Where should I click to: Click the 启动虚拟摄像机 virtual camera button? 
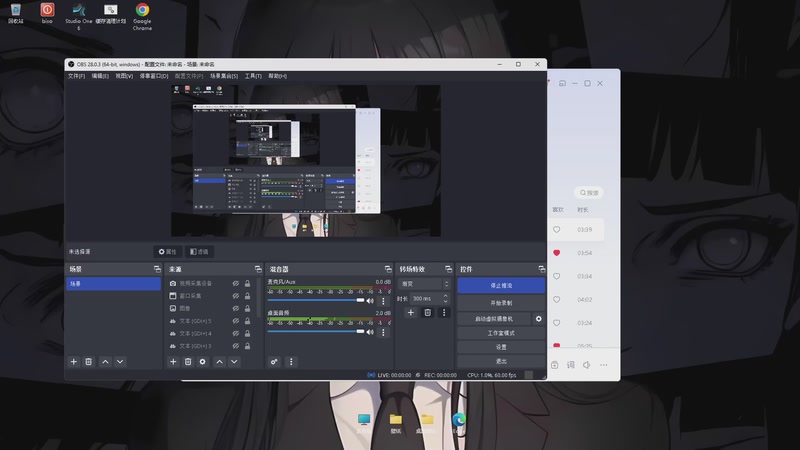click(494, 318)
